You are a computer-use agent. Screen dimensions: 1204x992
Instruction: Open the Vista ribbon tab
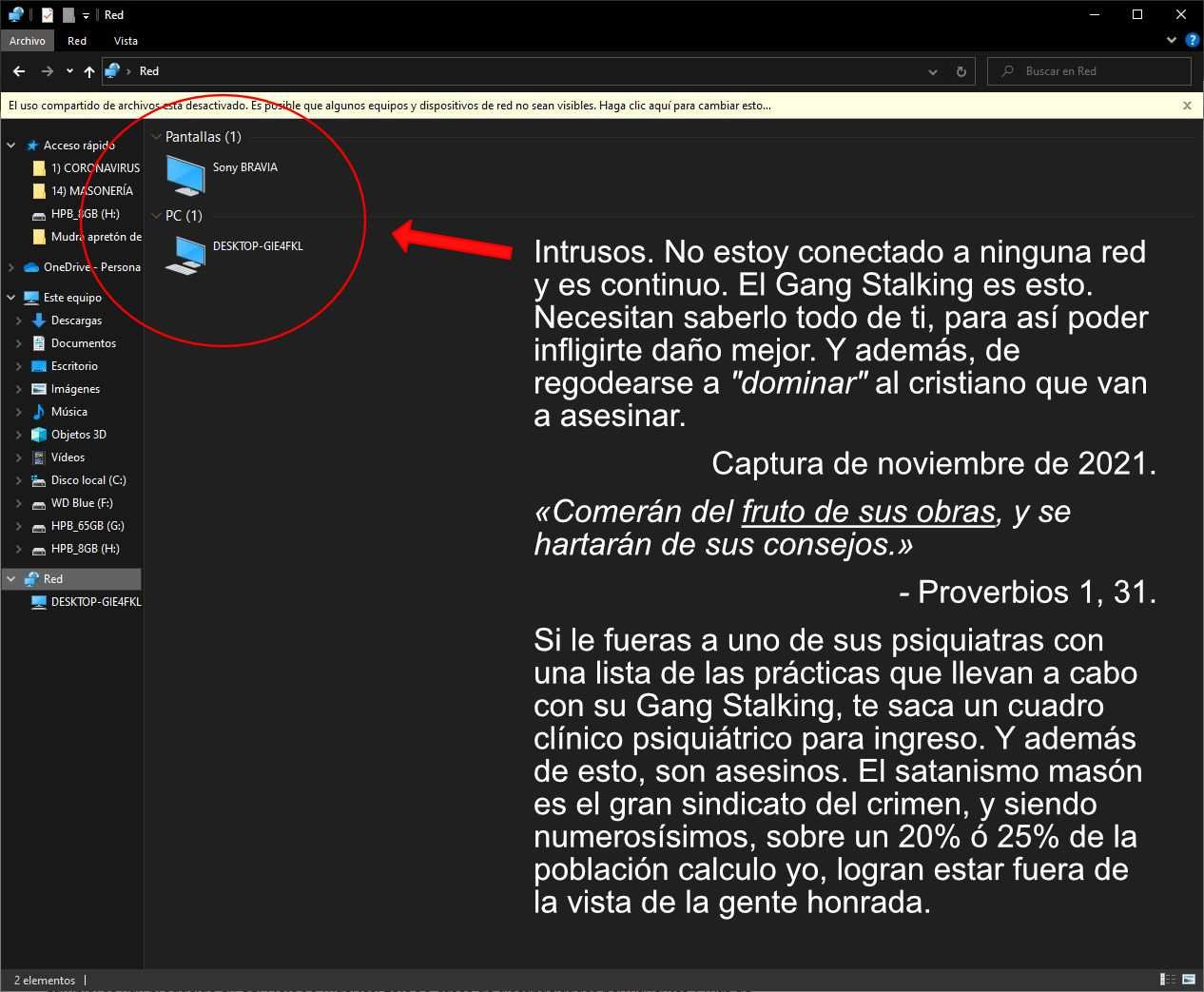(126, 41)
